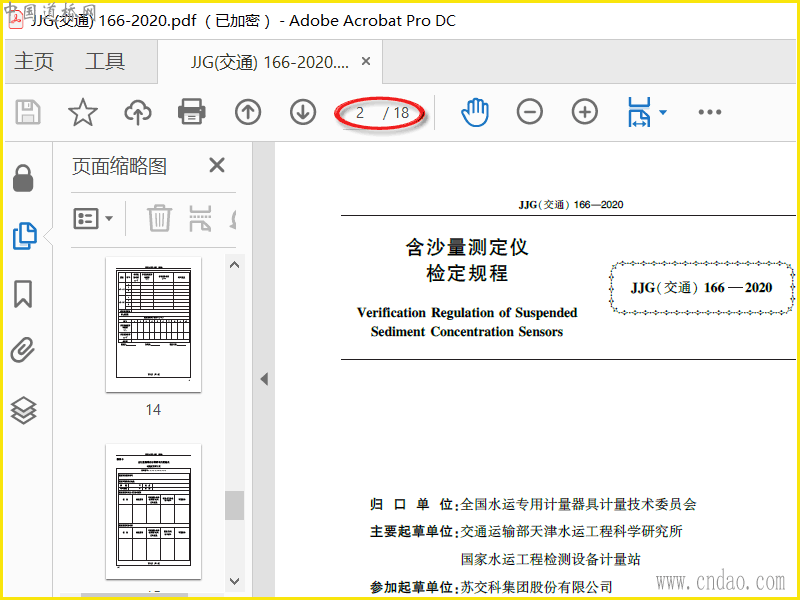Click text Sediment Concentration Sensors
800x600 pixels.
click(x=467, y=332)
